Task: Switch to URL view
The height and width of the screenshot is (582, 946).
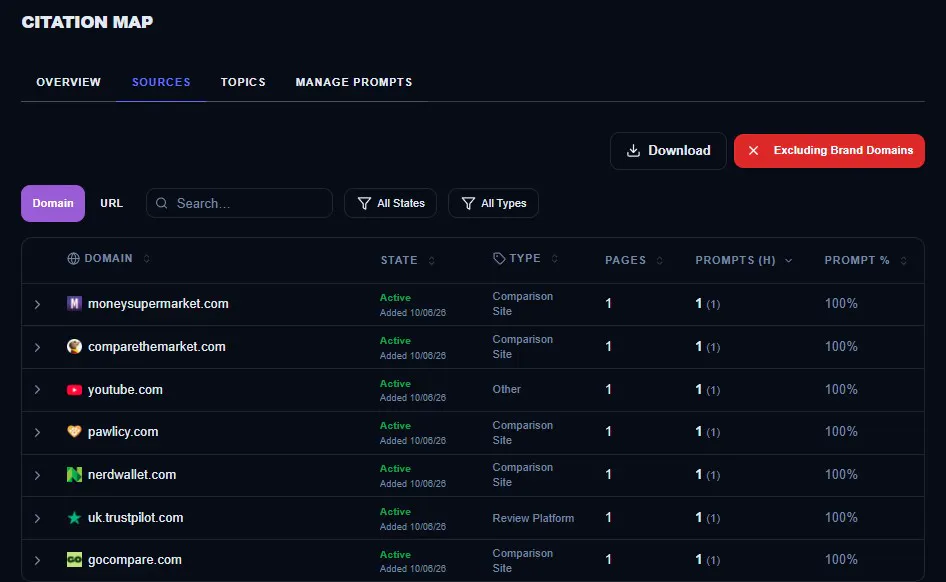Action: click(x=112, y=203)
